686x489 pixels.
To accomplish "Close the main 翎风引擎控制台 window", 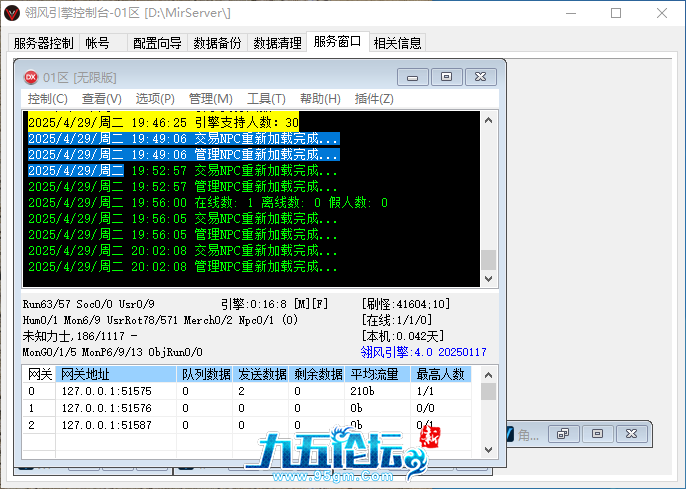I will (x=662, y=13).
